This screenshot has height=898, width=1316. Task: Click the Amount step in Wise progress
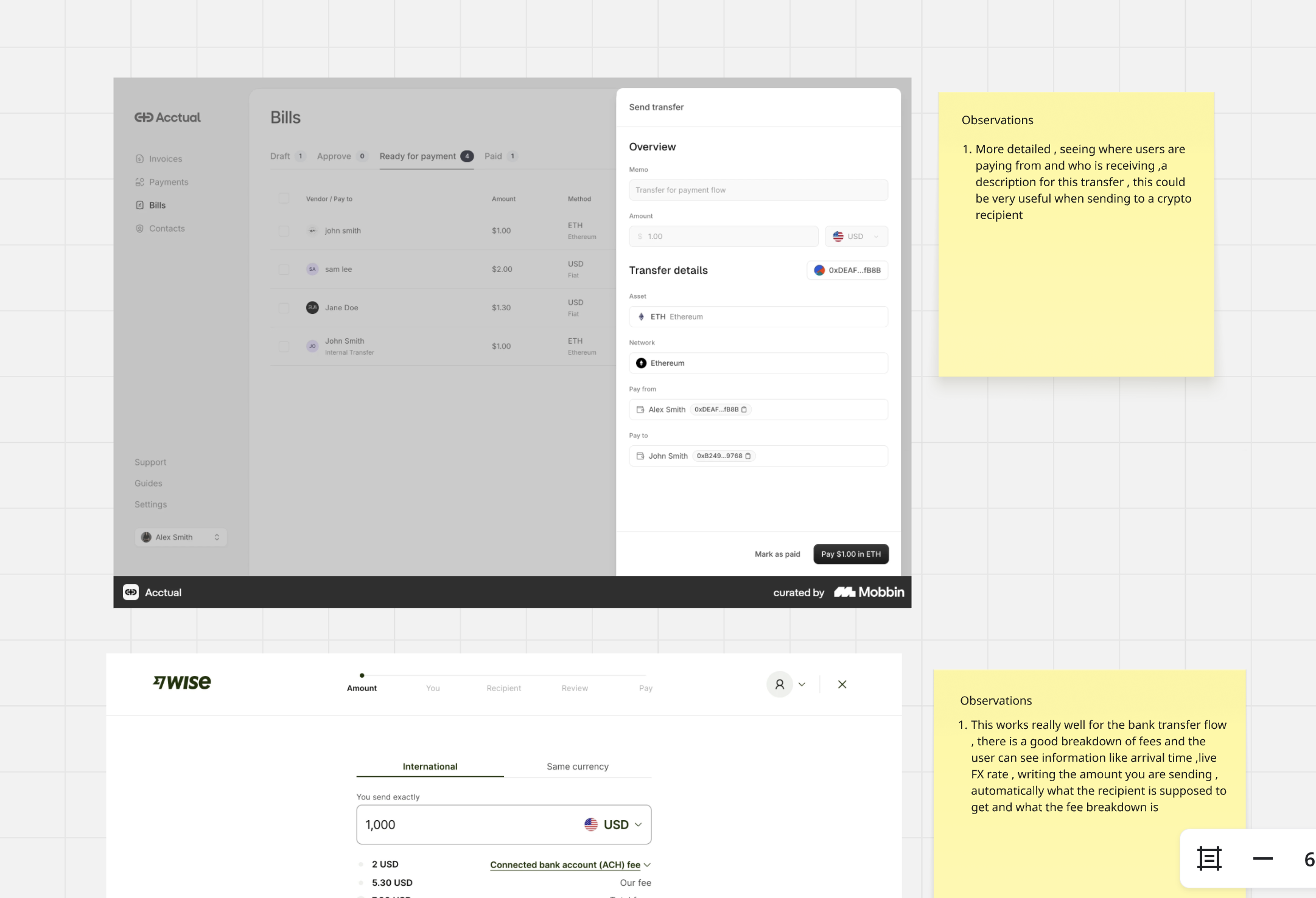click(362, 688)
